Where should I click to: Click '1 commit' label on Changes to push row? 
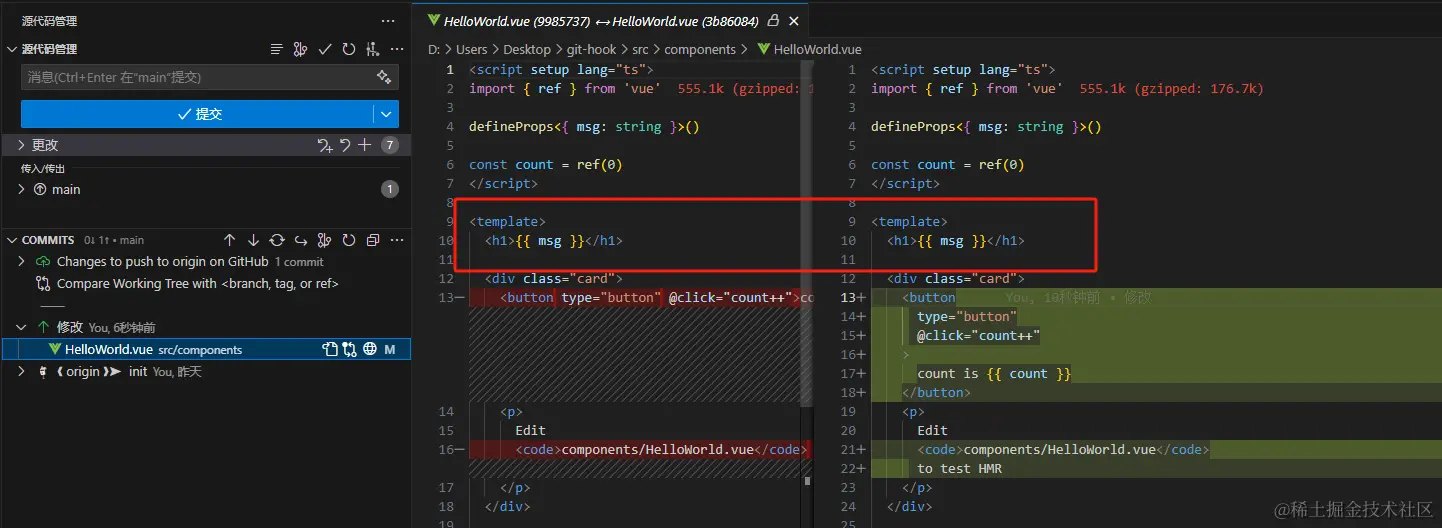(299, 262)
